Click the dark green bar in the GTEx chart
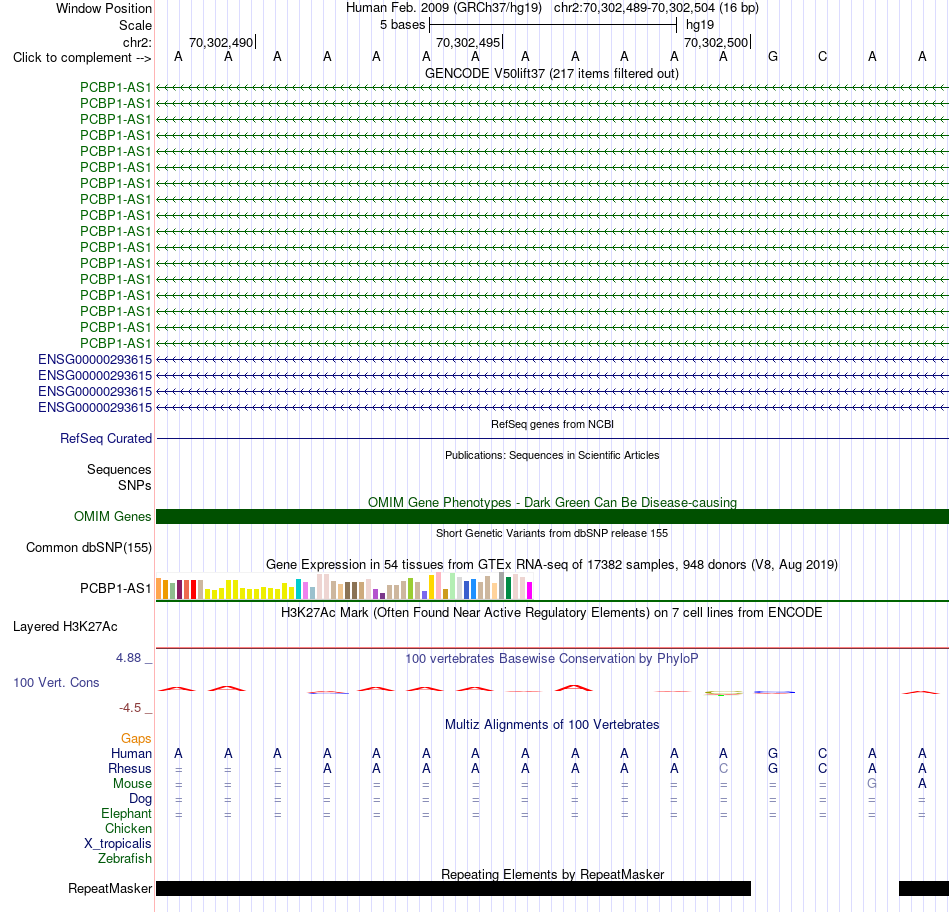This screenshot has width=950, height=912. (508, 588)
